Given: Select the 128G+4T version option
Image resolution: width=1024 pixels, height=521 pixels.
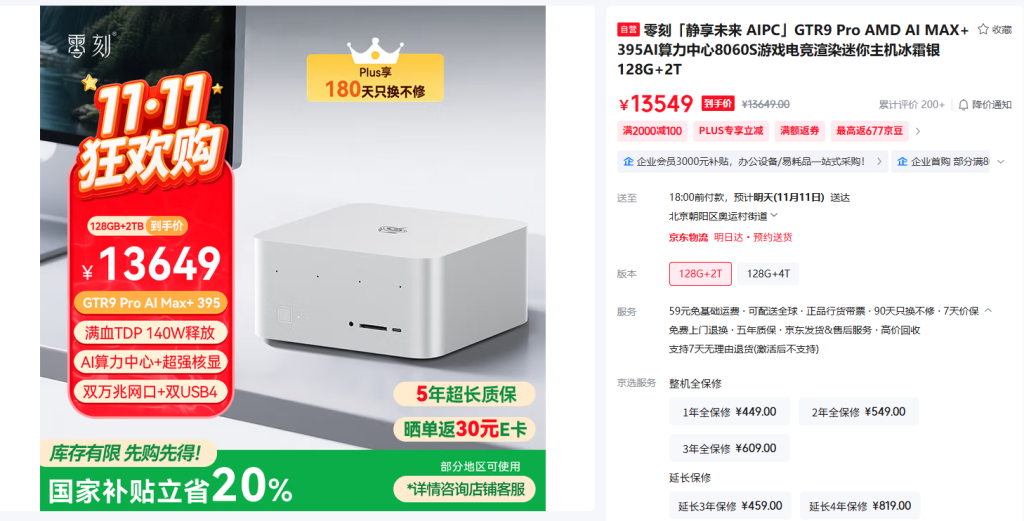Looking at the screenshot, I should pyautogui.click(x=768, y=274).
